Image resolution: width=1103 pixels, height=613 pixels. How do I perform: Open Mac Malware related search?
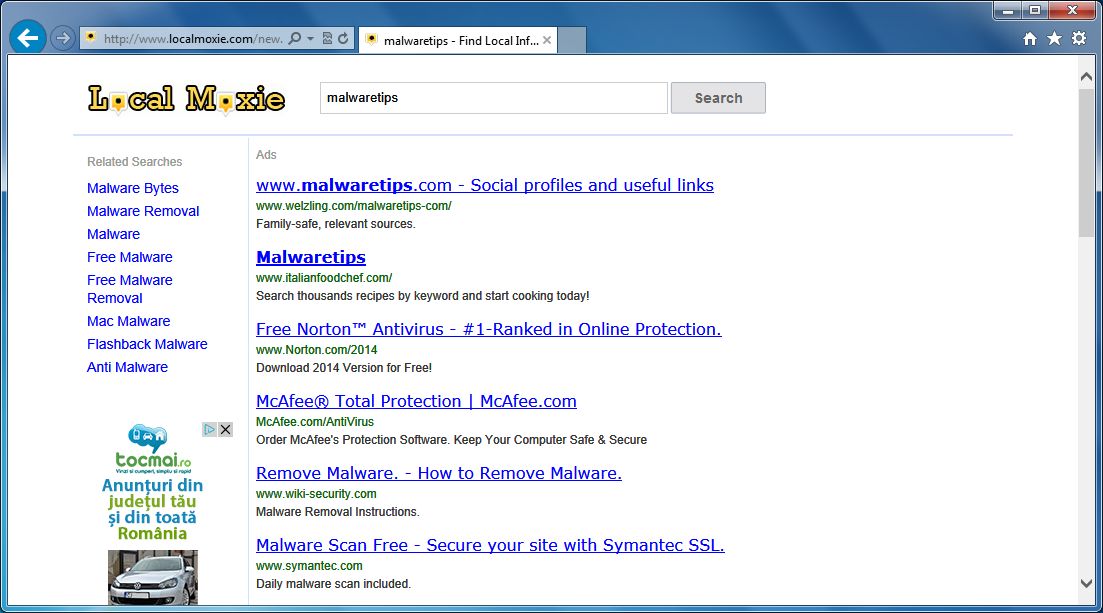[129, 321]
